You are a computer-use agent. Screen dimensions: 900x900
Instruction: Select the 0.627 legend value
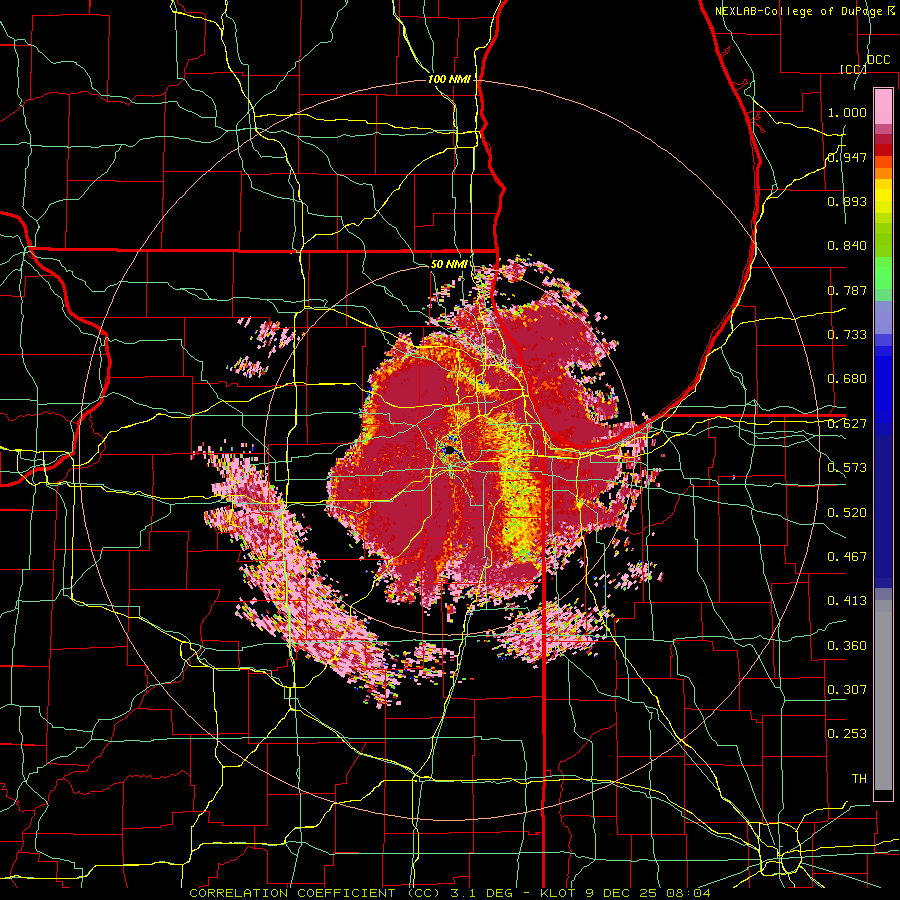click(x=847, y=424)
